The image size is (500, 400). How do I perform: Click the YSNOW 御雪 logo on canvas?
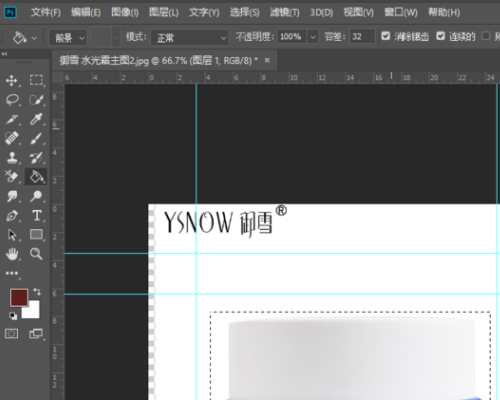225,221
